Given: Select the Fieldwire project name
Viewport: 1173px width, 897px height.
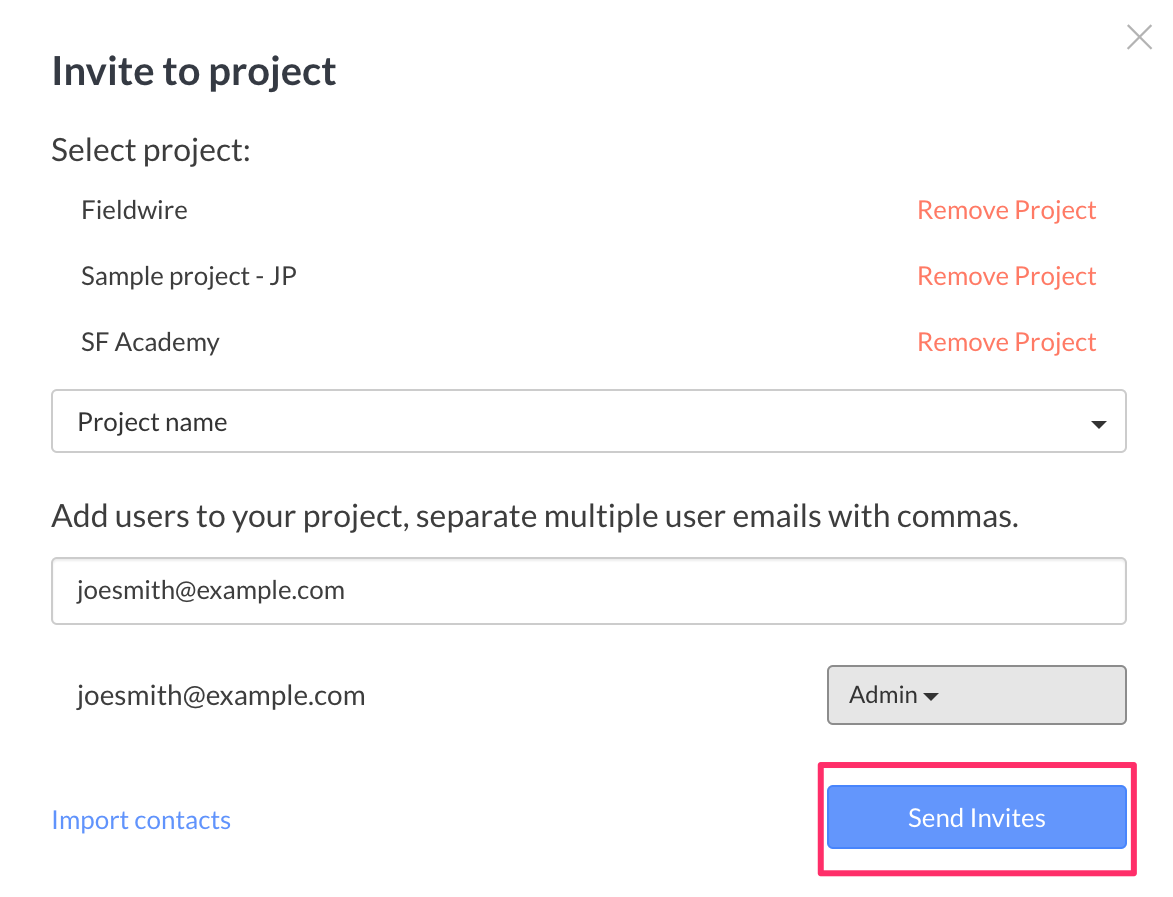Looking at the screenshot, I should 135,210.
